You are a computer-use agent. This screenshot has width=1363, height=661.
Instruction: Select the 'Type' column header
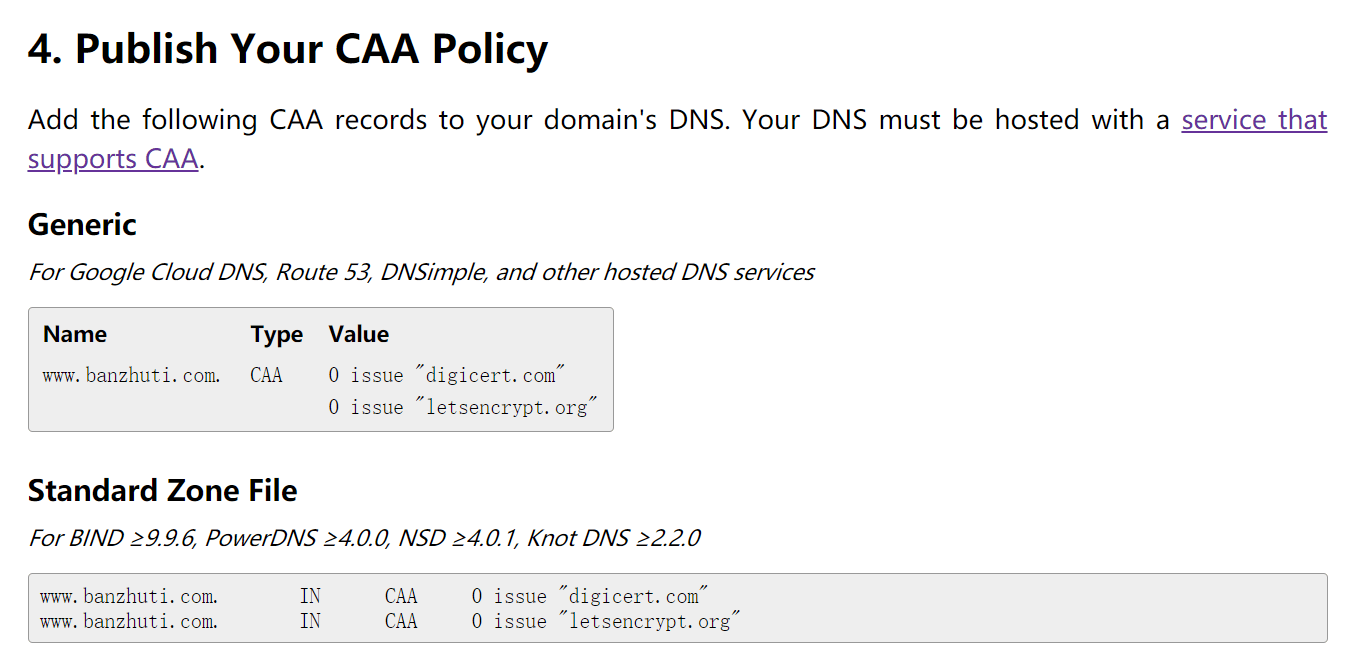pyautogui.click(x=277, y=334)
